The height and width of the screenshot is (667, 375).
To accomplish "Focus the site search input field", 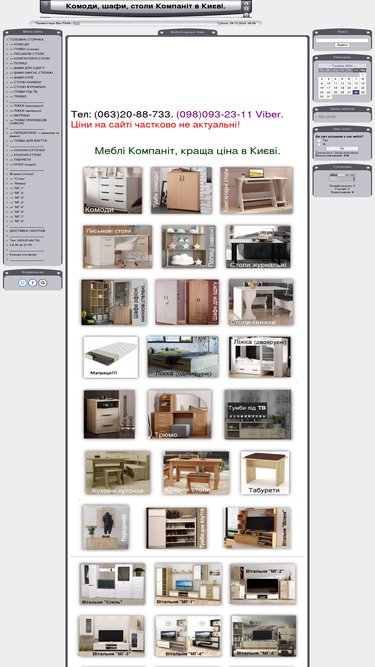I will [342, 40].
